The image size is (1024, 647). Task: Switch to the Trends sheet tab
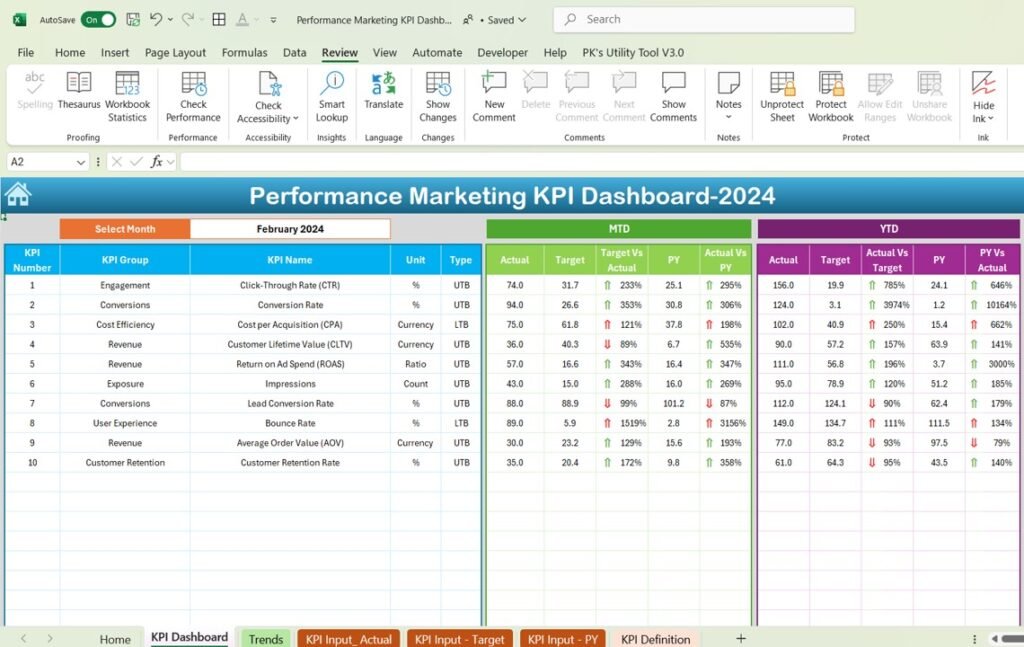pos(266,639)
